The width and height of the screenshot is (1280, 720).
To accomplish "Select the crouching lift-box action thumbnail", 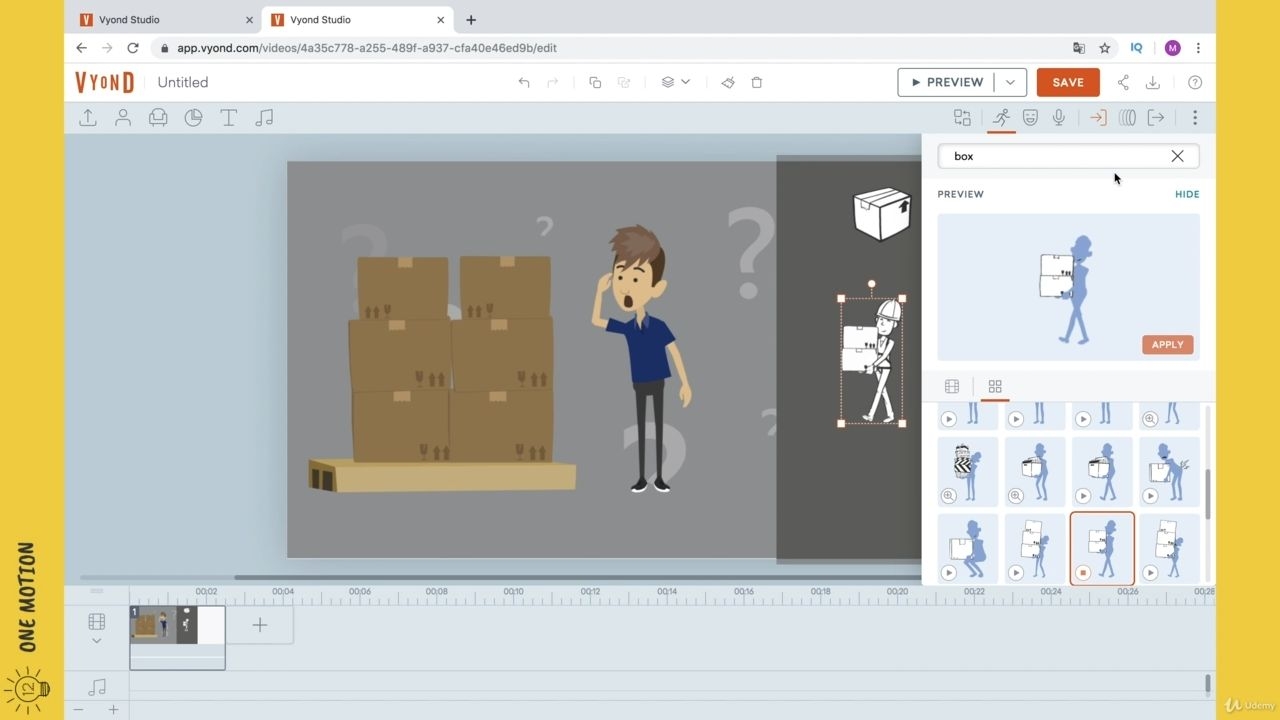I will click(x=968, y=548).
